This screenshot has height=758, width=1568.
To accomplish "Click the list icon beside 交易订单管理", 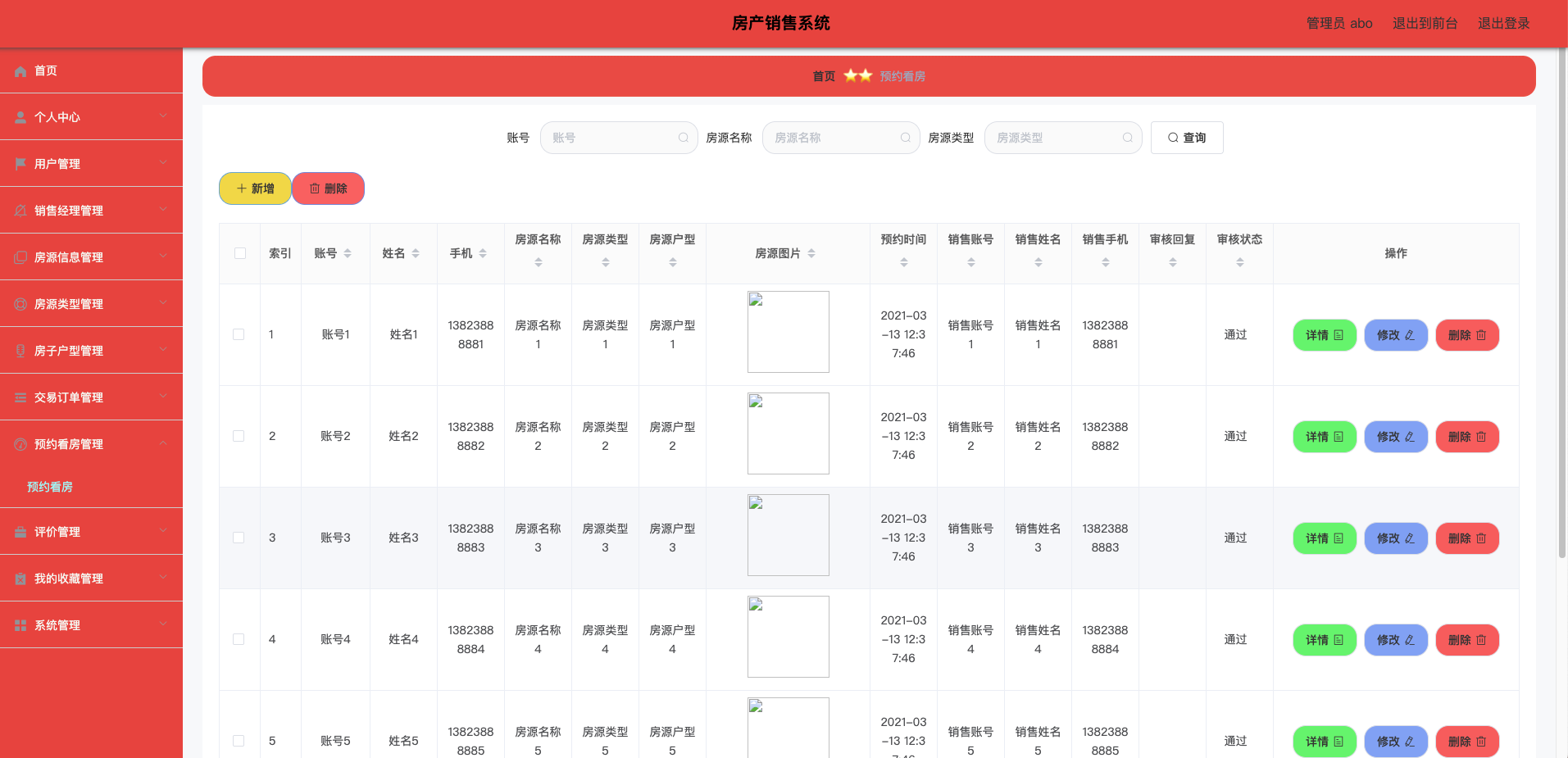I will (20, 398).
